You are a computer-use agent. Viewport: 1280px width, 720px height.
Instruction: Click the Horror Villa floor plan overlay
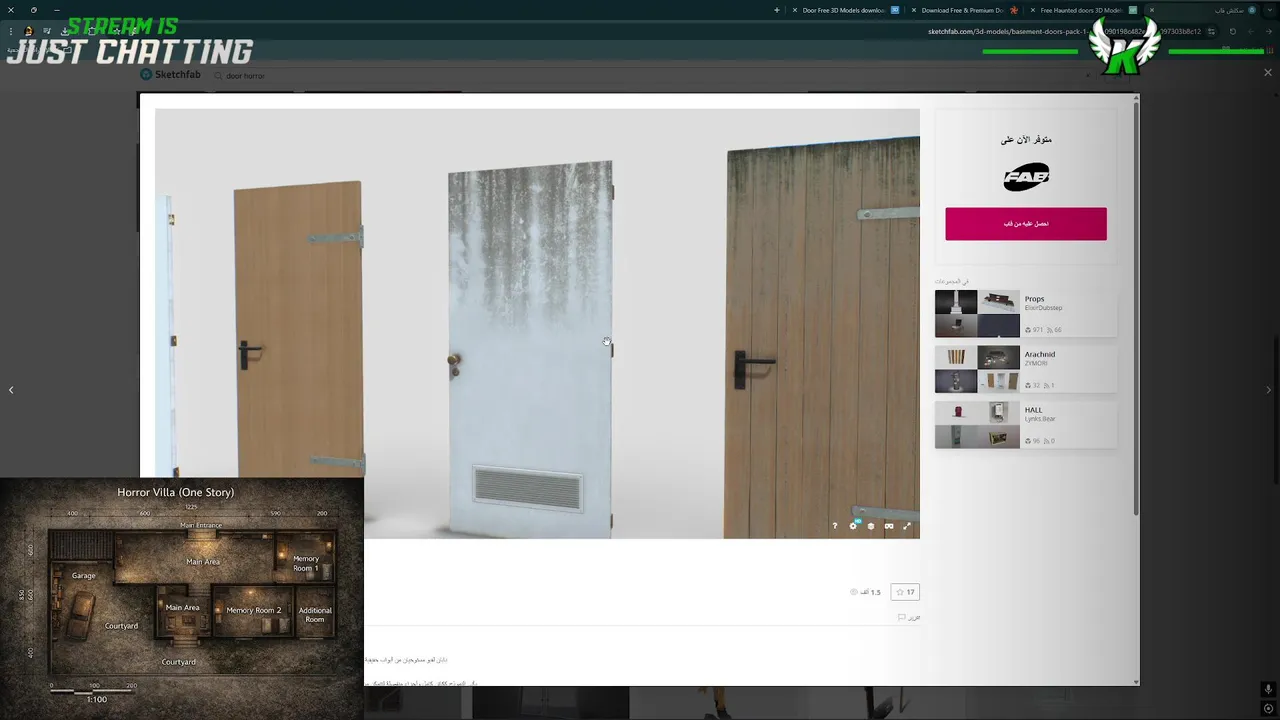click(182, 598)
